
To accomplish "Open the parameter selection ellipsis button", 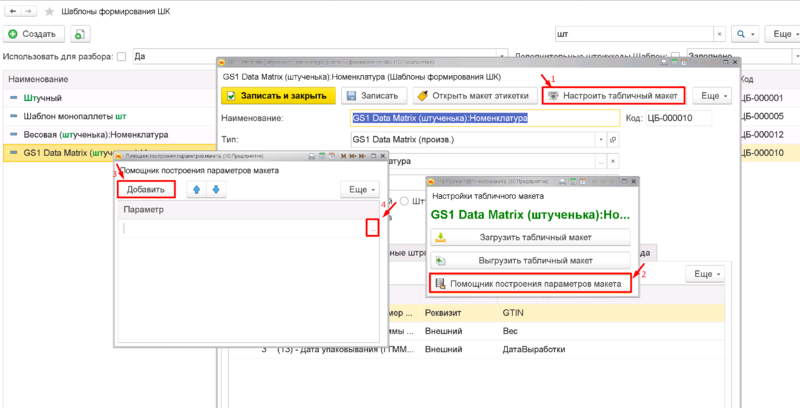I will point(373,228).
